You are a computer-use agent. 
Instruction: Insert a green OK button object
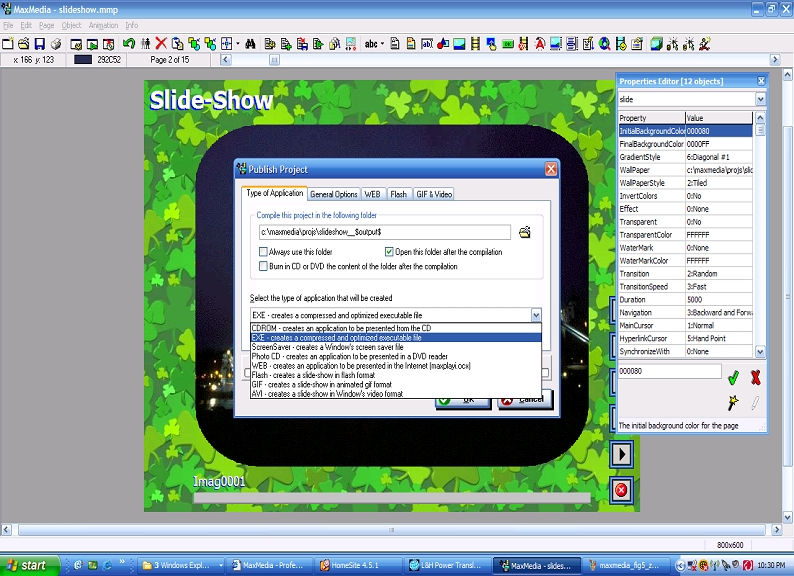[x=508, y=44]
